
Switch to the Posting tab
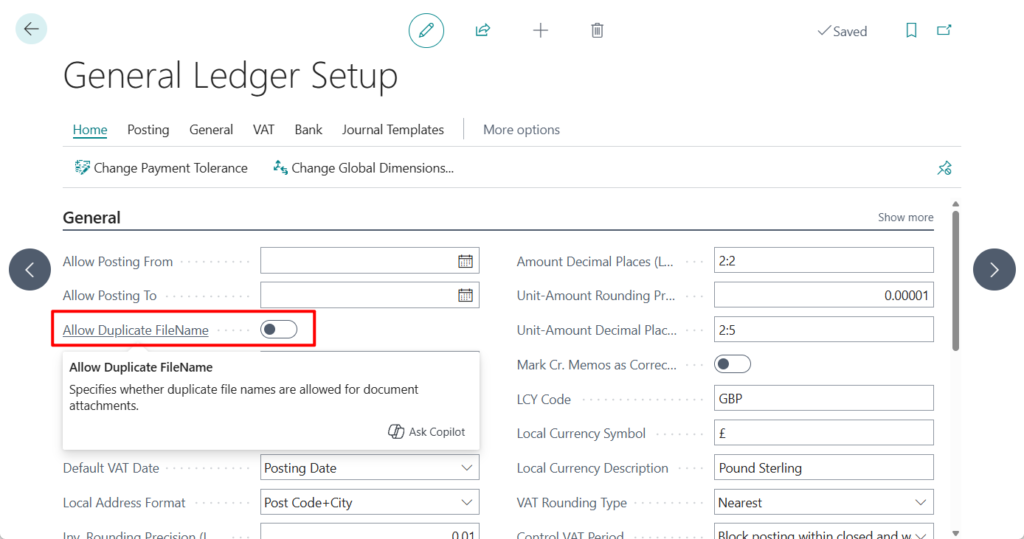point(148,130)
